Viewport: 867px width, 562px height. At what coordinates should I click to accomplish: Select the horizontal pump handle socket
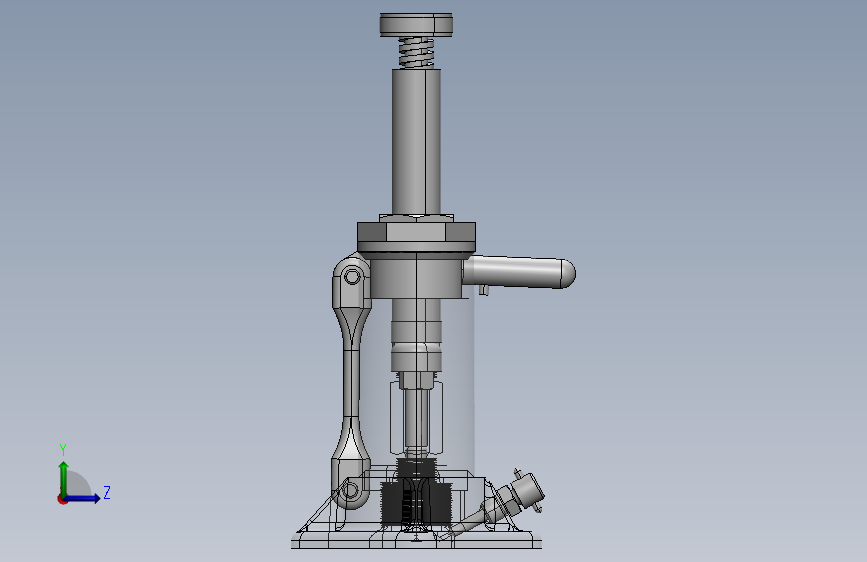coord(519,273)
